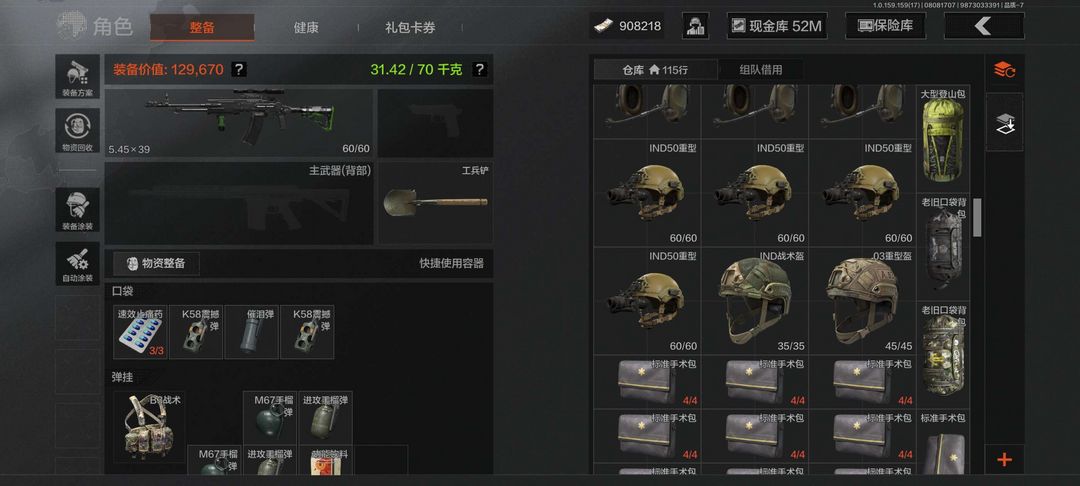Select the 工兵铲 shovel slot
The image size is (1080, 486).
pos(435,202)
